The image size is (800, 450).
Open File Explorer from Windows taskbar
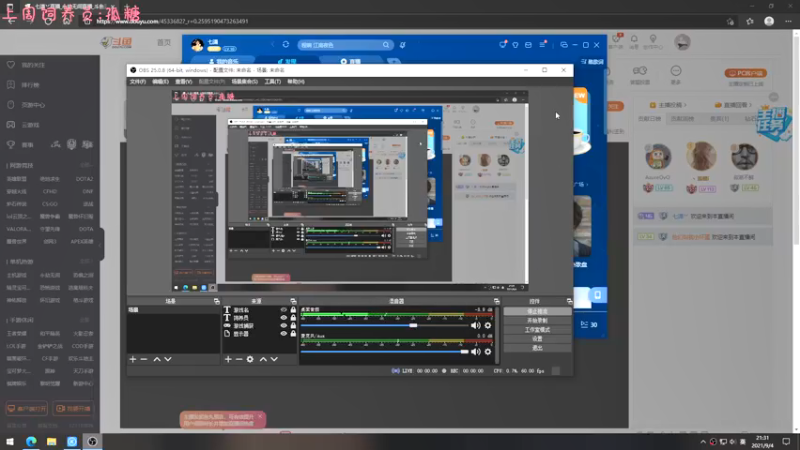point(52,441)
